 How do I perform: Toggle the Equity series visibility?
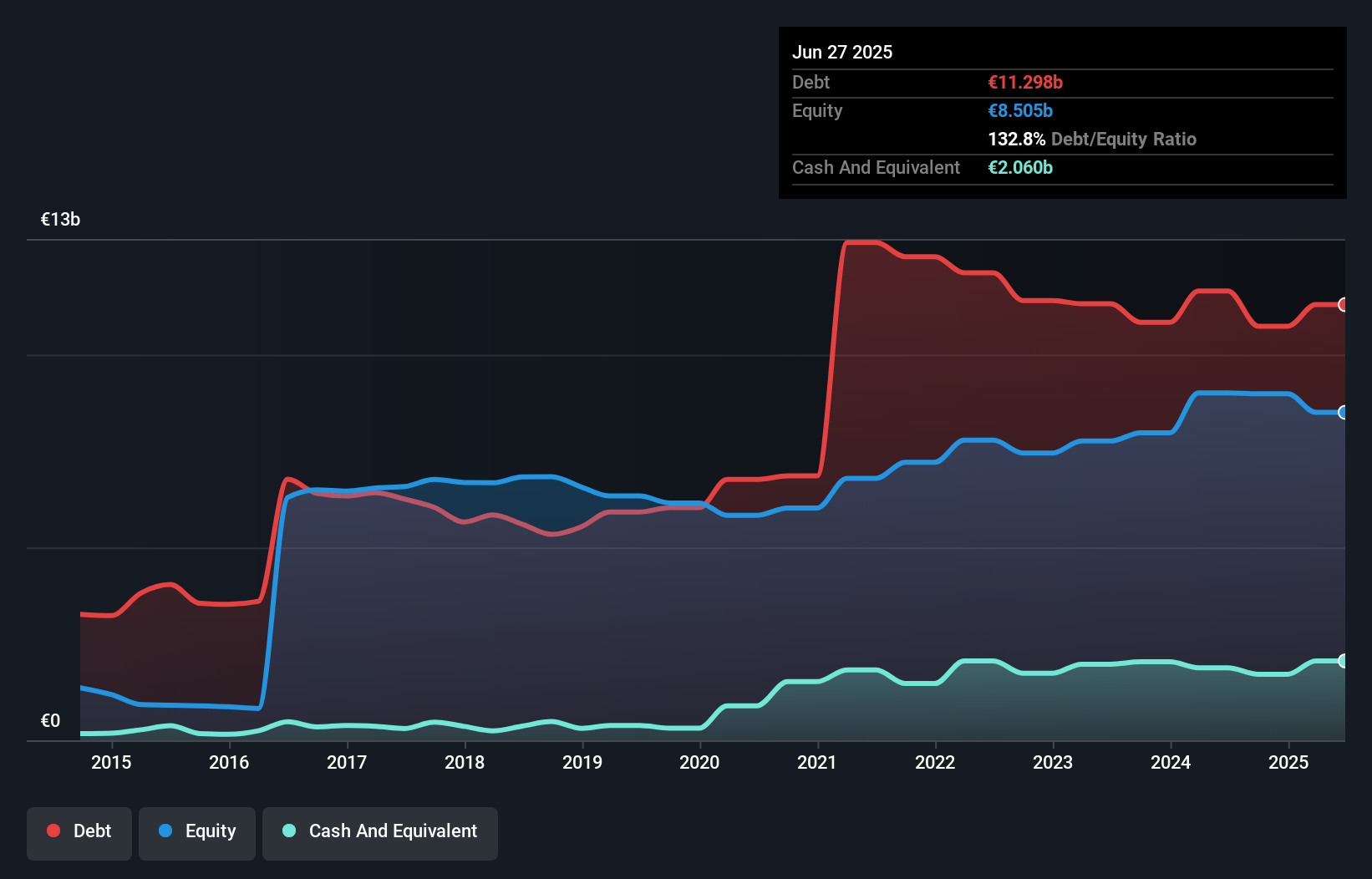(196, 831)
